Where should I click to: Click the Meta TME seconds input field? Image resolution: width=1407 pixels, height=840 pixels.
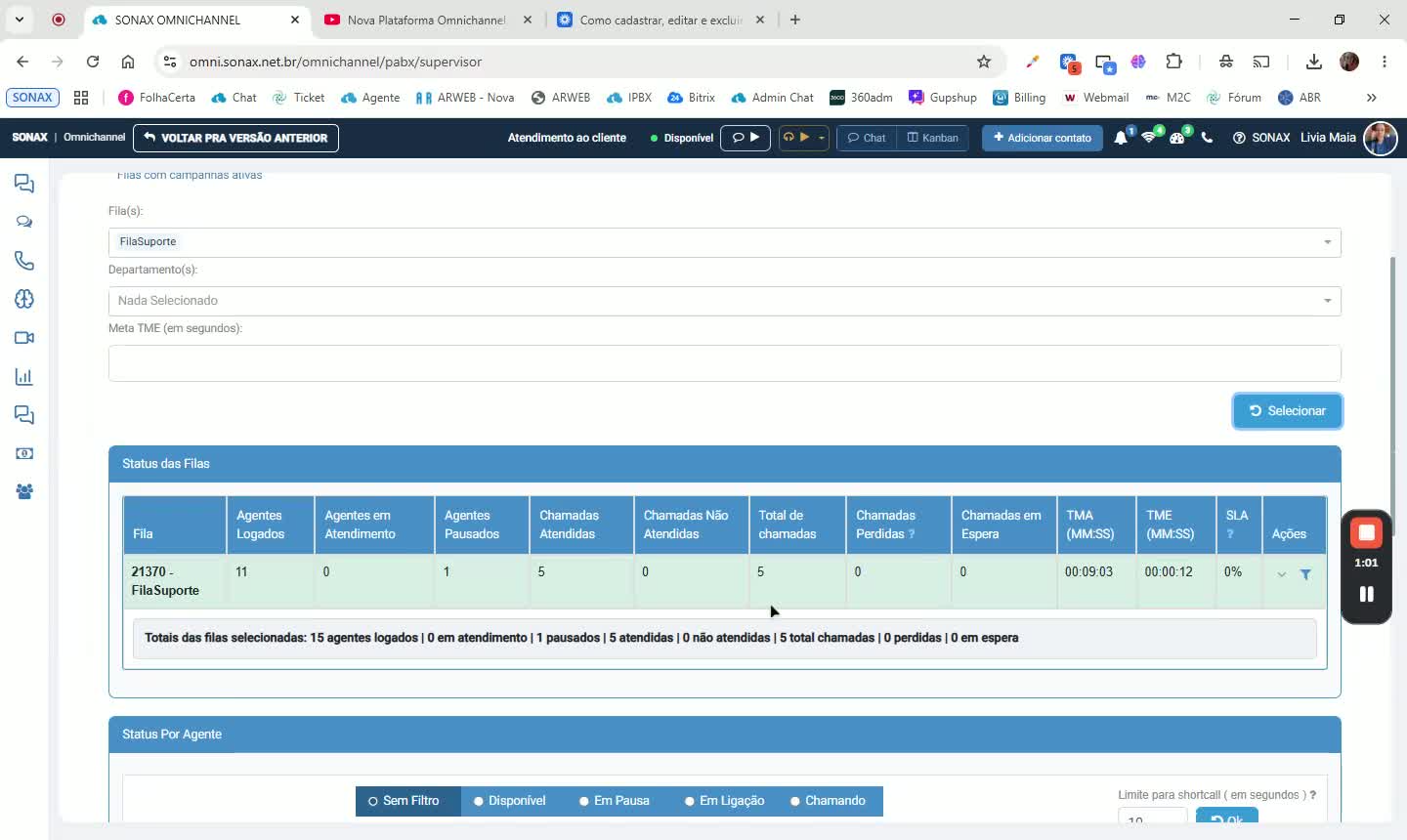pyautogui.click(x=724, y=363)
